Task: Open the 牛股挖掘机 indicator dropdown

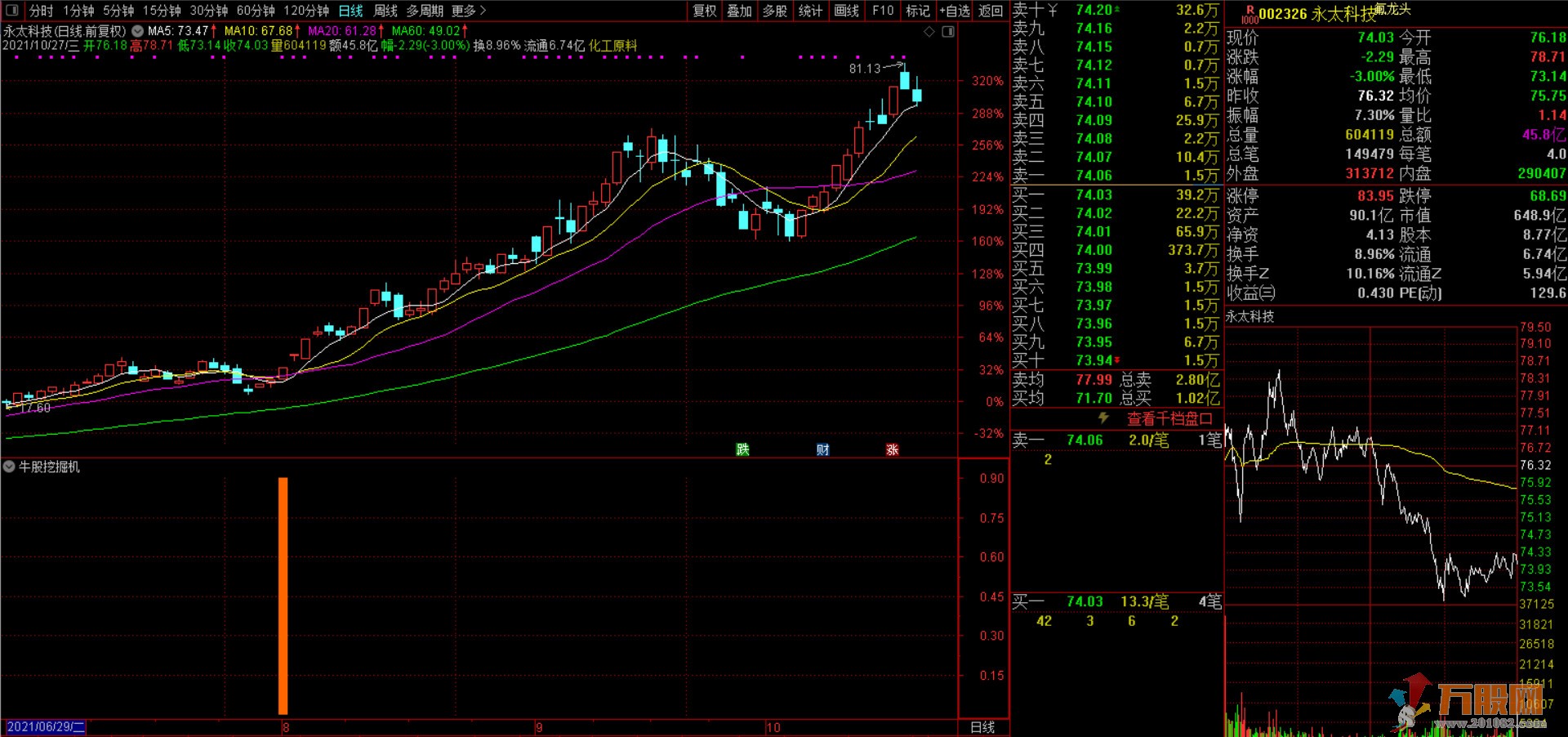Action: pos(9,467)
